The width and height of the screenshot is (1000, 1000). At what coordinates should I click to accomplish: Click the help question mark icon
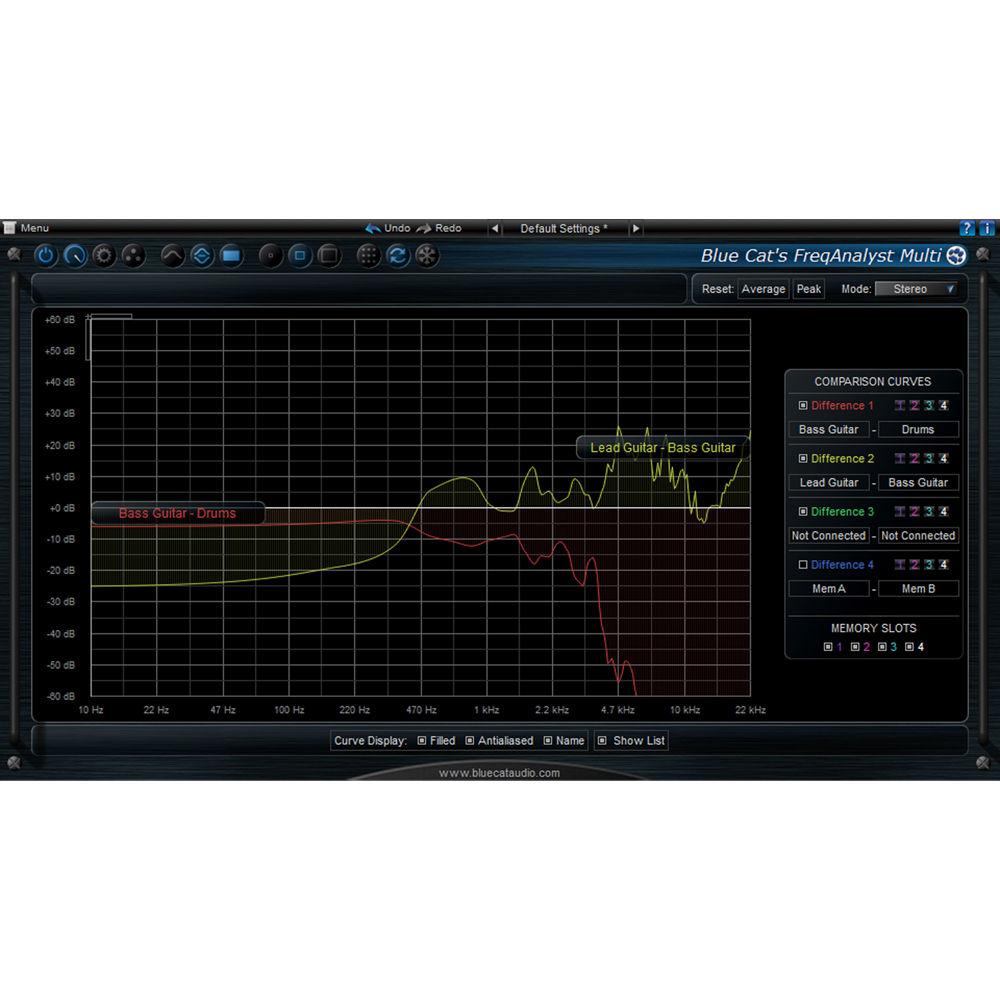968,227
